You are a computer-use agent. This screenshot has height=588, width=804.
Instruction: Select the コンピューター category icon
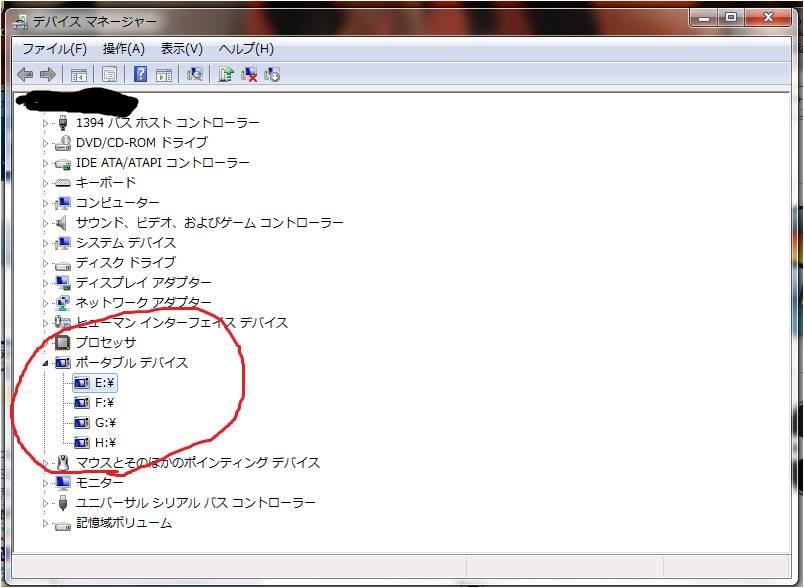pos(63,203)
